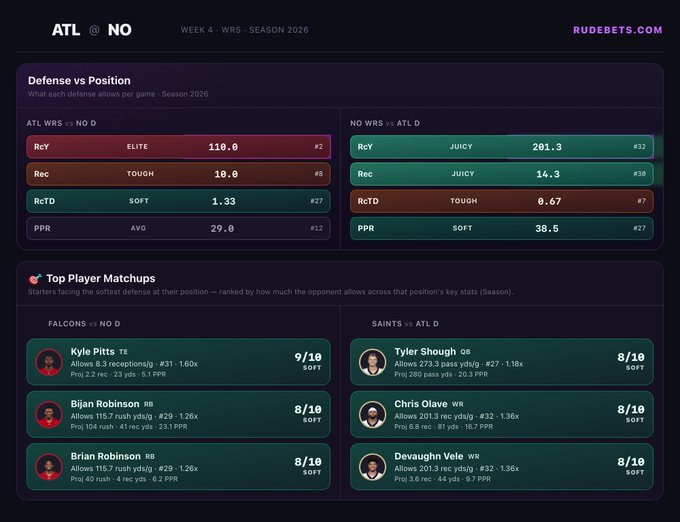The image size is (680, 522).
Task: Click Tyler Shough 8/10 SOFT rating
Action: tap(631, 361)
